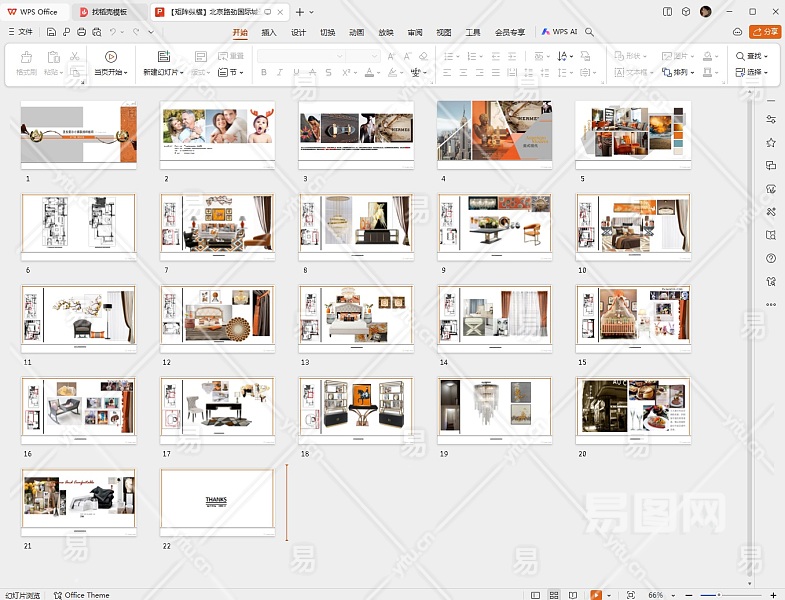Image resolution: width=785 pixels, height=600 pixels.
Task: Click the orange Share (分享) button
Action: [x=764, y=32]
